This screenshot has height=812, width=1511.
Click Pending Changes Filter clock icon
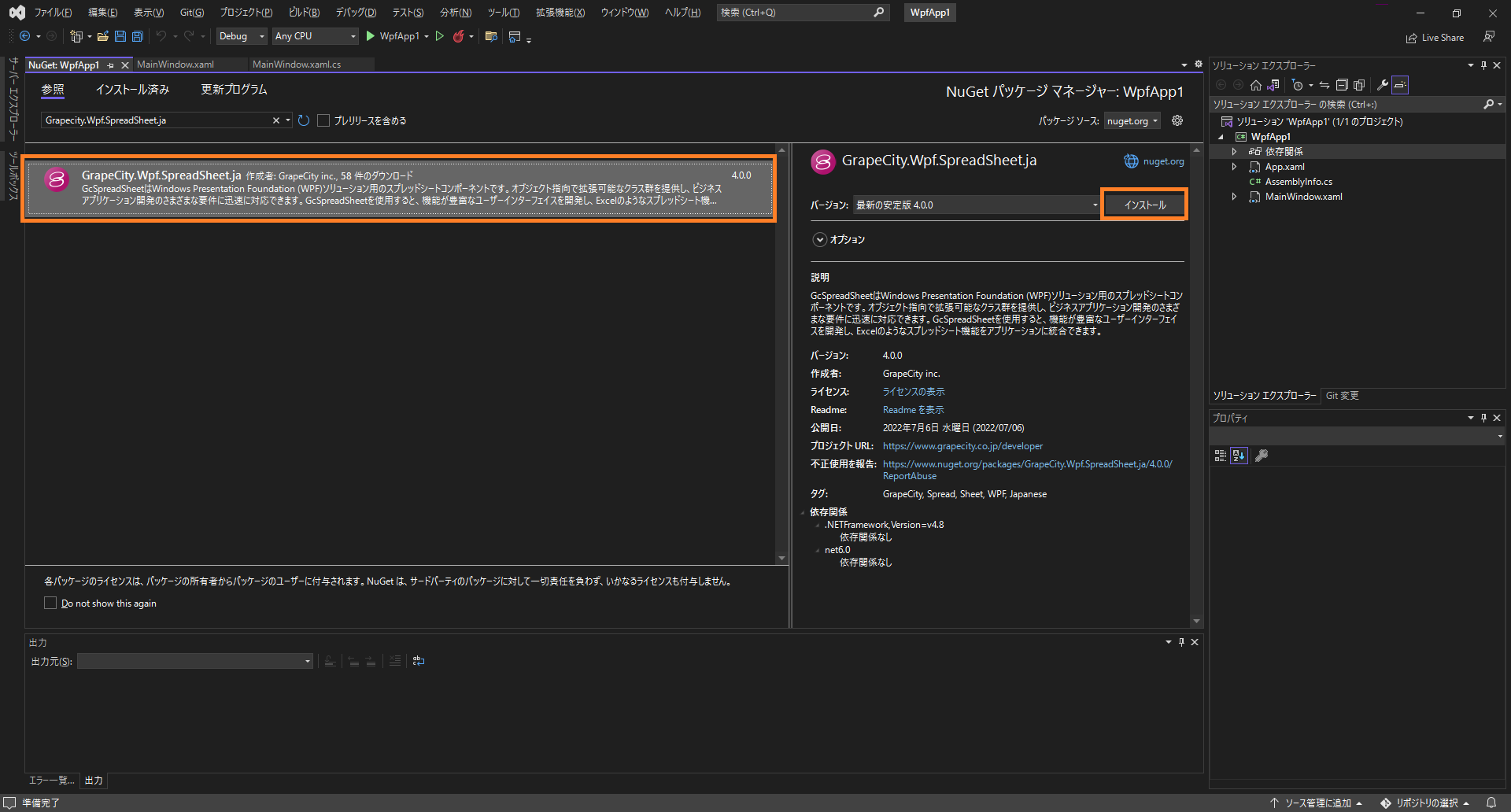[1298, 85]
